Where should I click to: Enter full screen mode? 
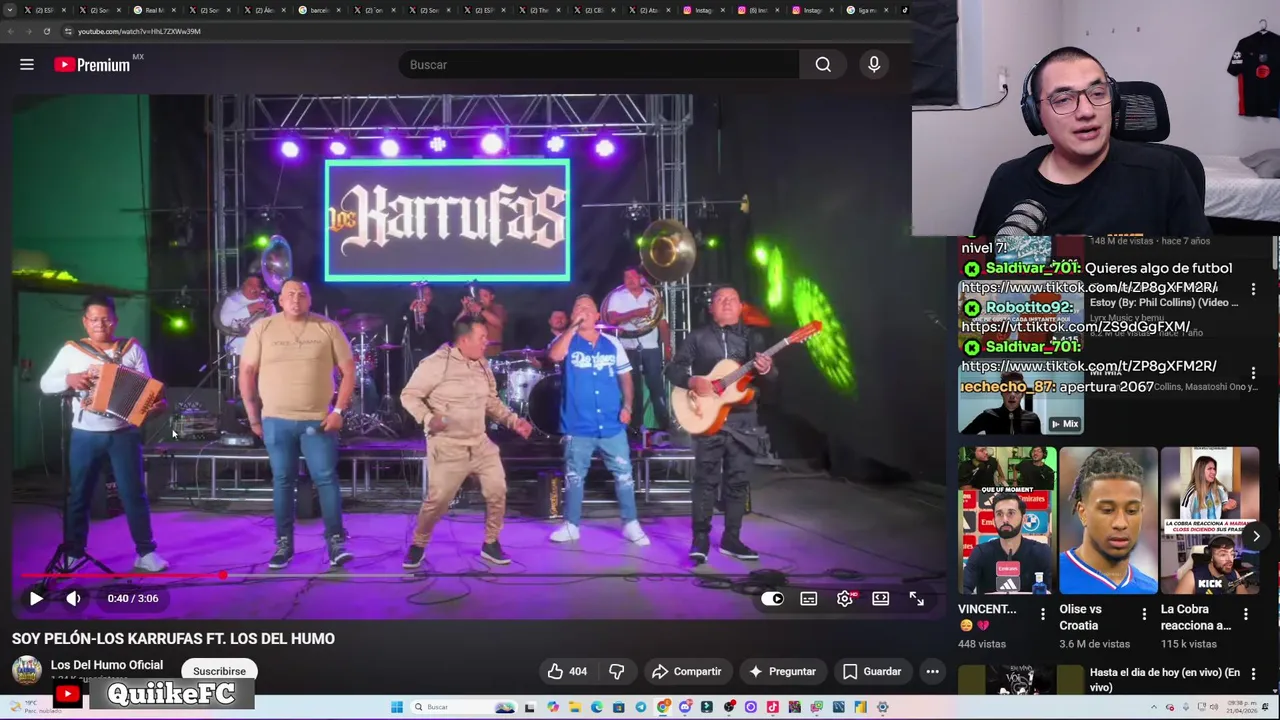pos(916,598)
